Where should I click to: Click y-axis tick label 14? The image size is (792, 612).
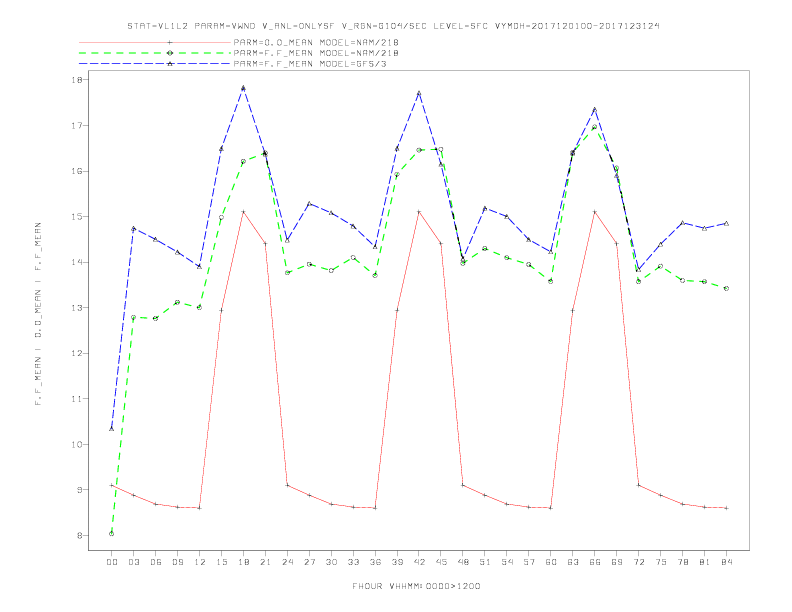pyautogui.click(x=77, y=262)
